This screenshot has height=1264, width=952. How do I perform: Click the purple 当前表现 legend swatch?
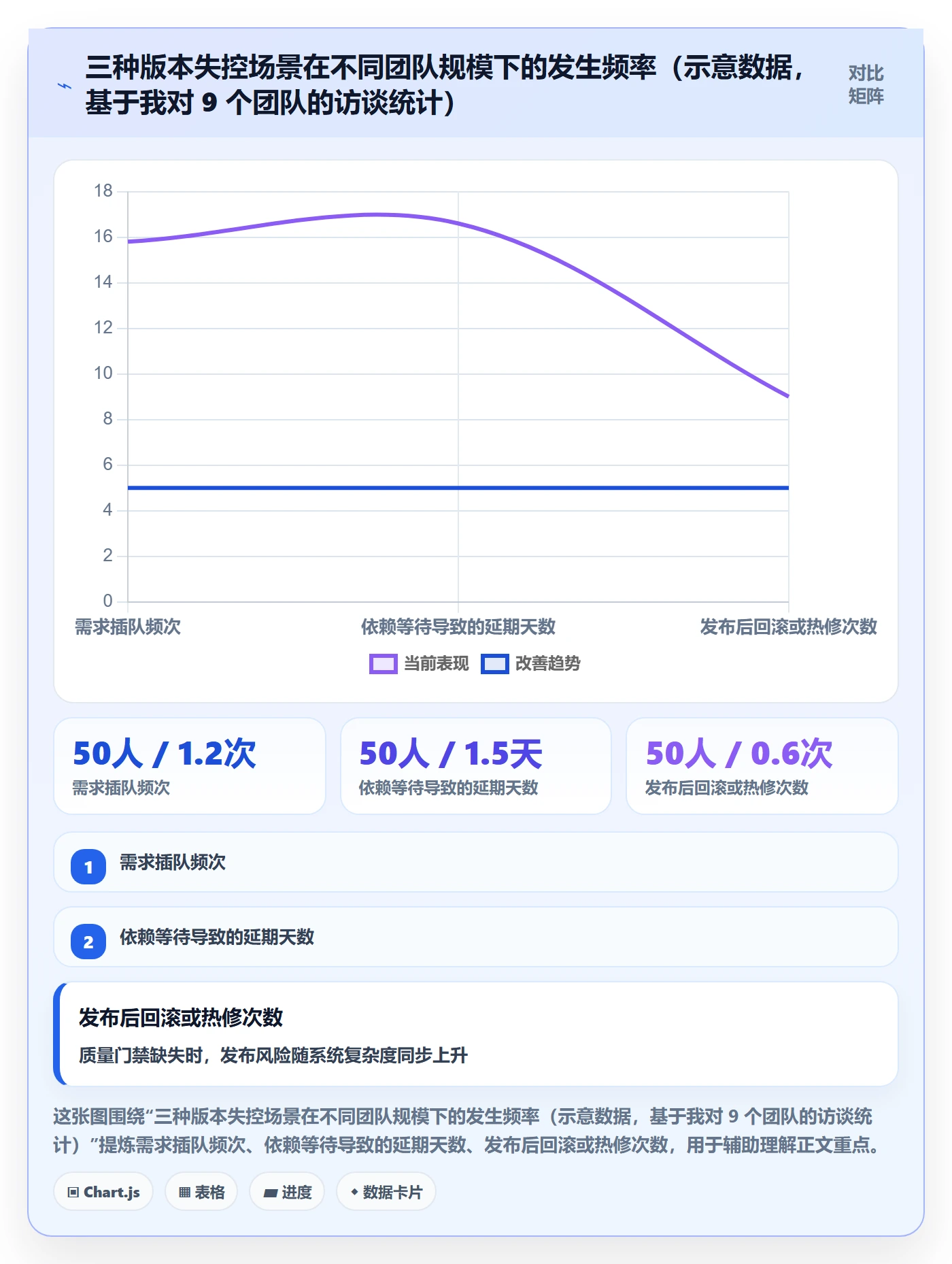coord(383,664)
